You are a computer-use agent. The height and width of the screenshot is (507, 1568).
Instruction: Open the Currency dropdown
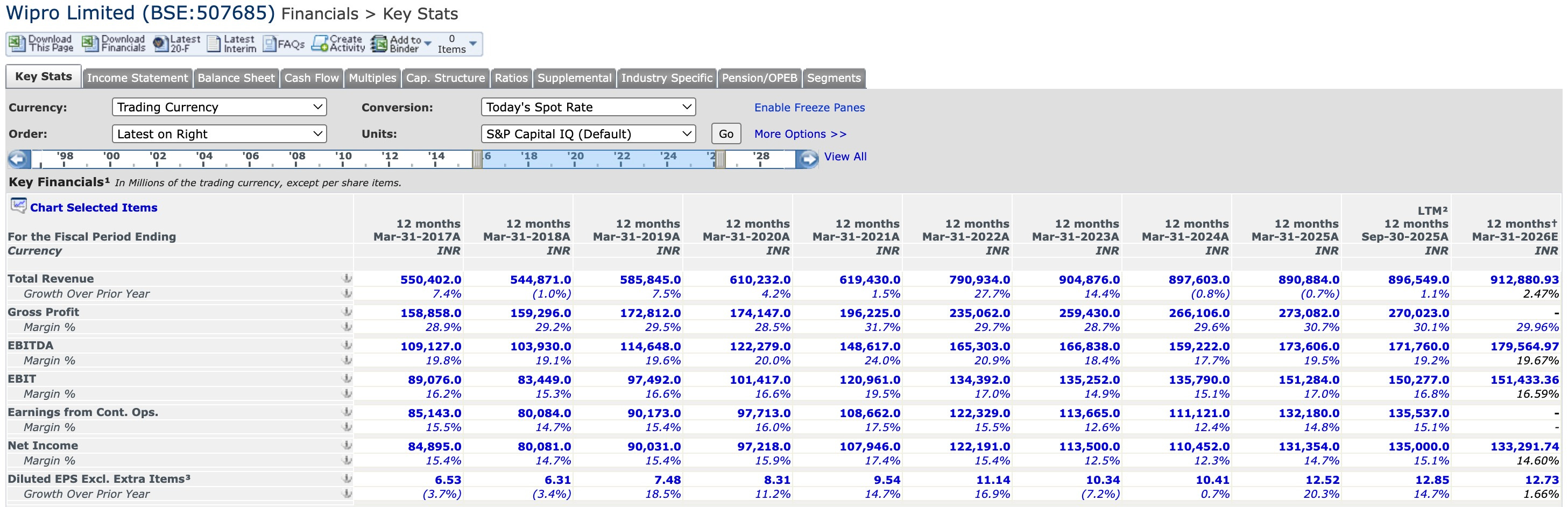point(219,107)
